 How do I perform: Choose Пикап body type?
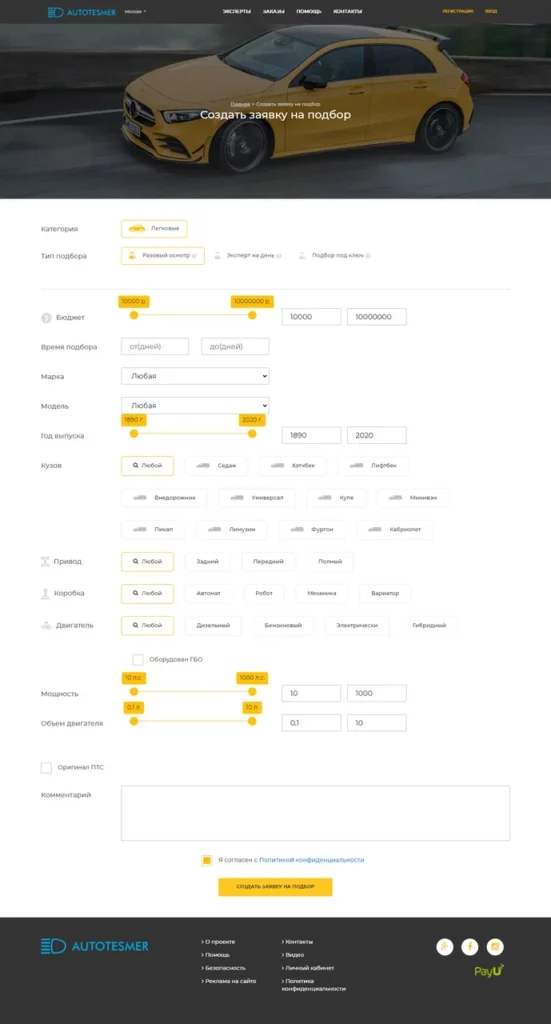pos(153,530)
